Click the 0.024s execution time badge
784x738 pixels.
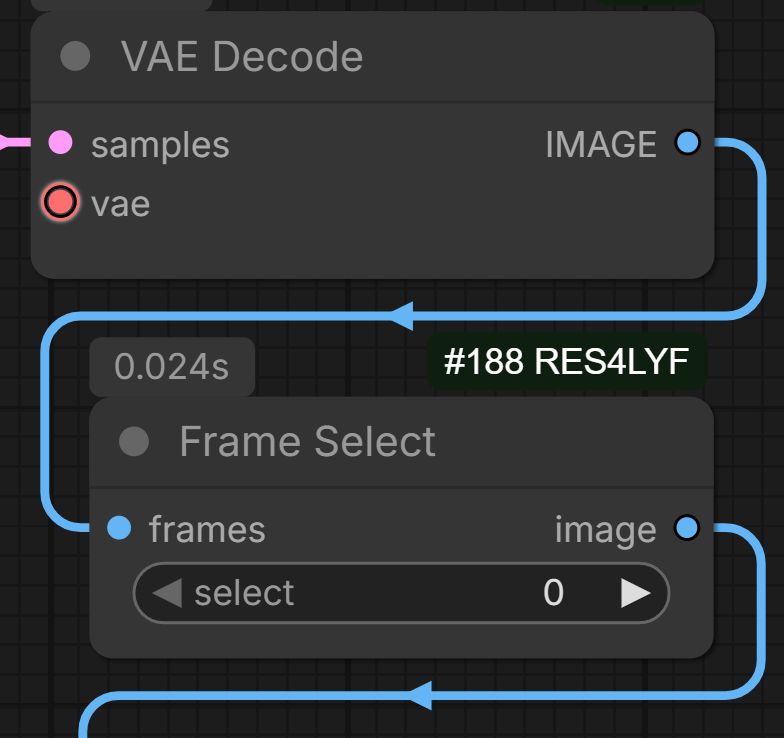coord(172,366)
